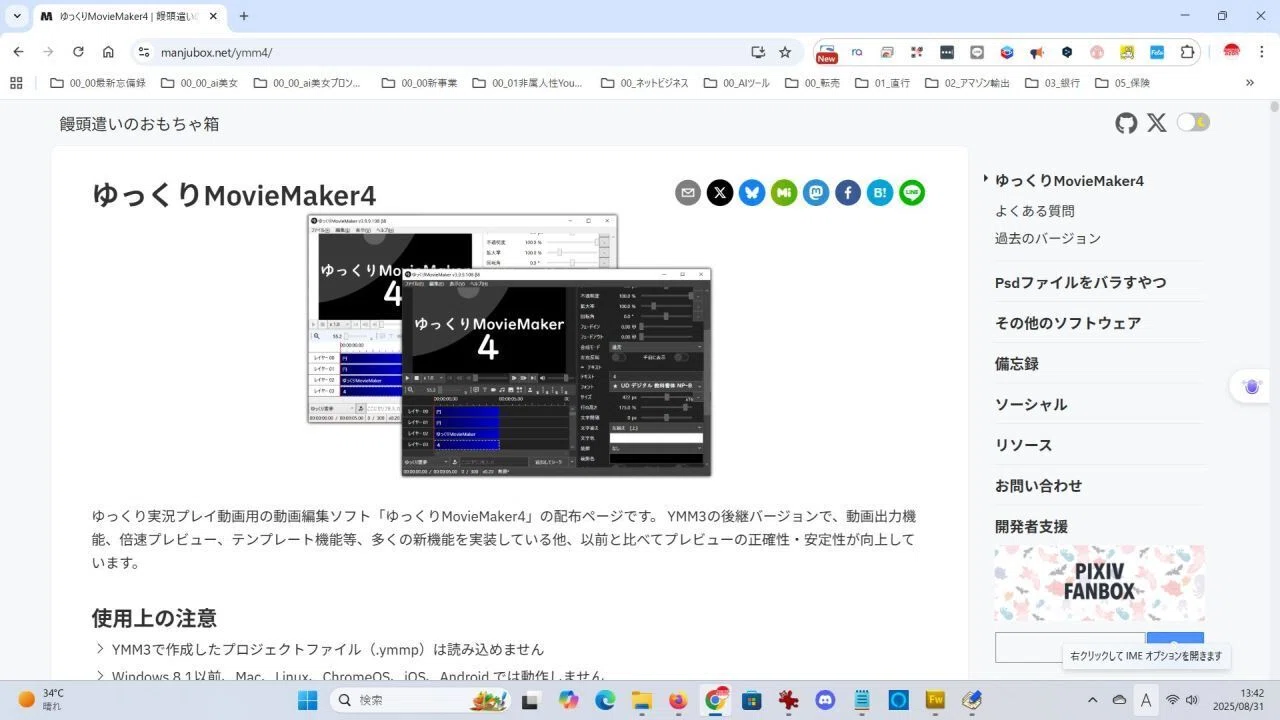Open the 00_AIツール bookmark folder
This screenshot has width=1280, height=720.
point(736,83)
